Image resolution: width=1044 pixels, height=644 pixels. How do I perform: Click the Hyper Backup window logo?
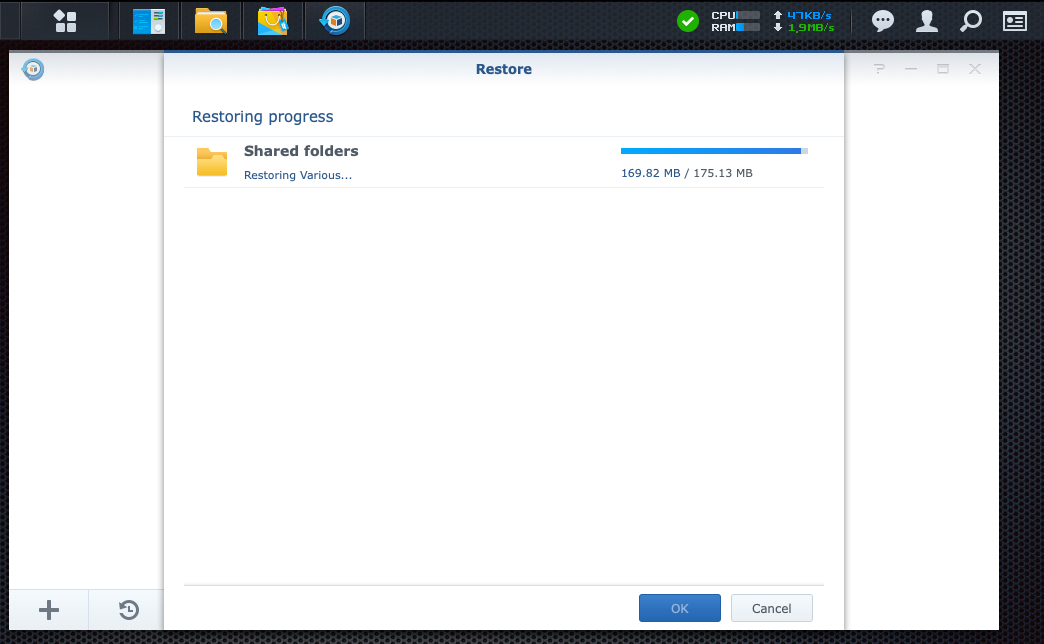point(33,69)
